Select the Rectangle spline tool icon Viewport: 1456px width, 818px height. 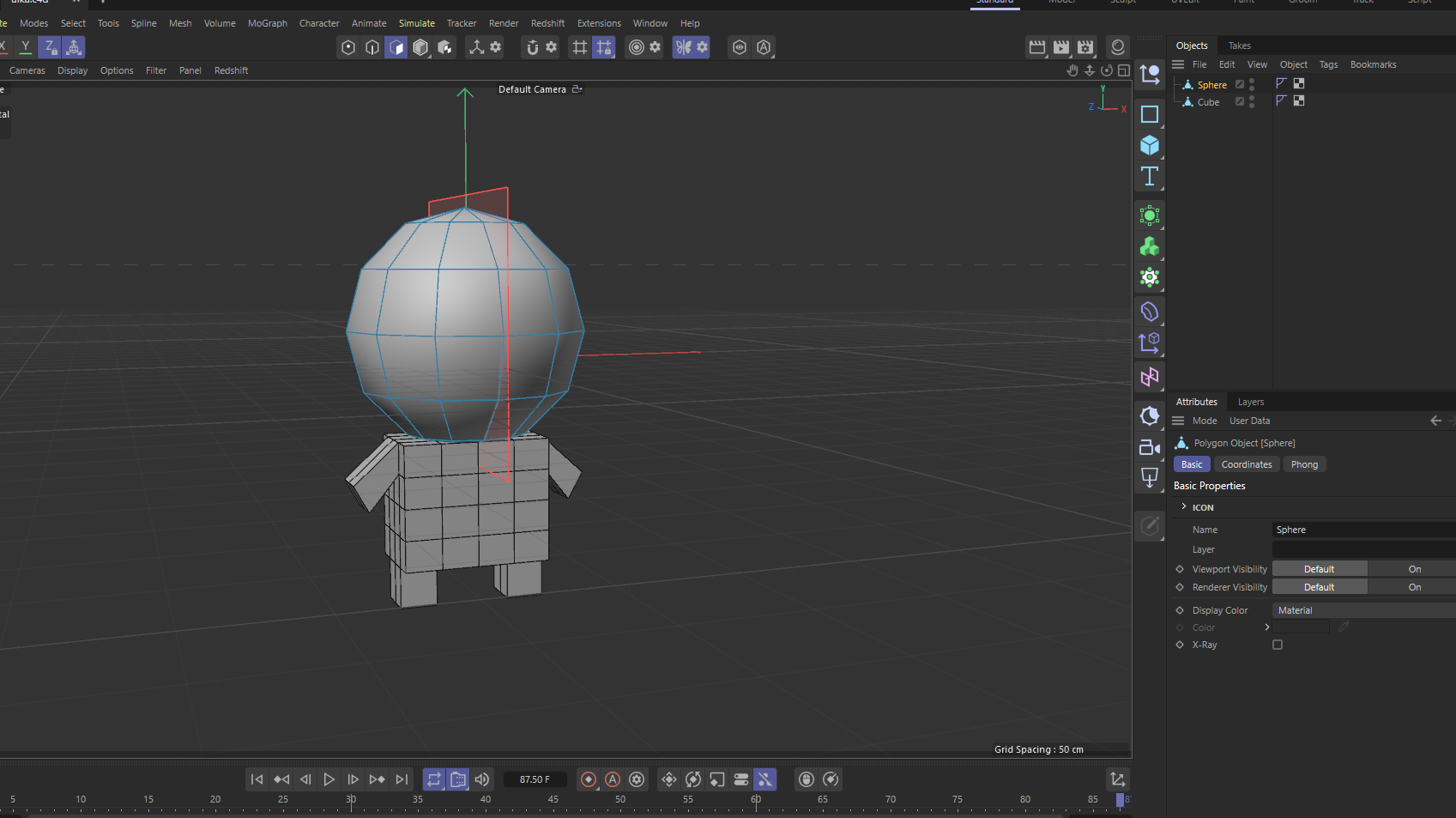pyautogui.click(x=1149, y=114)
